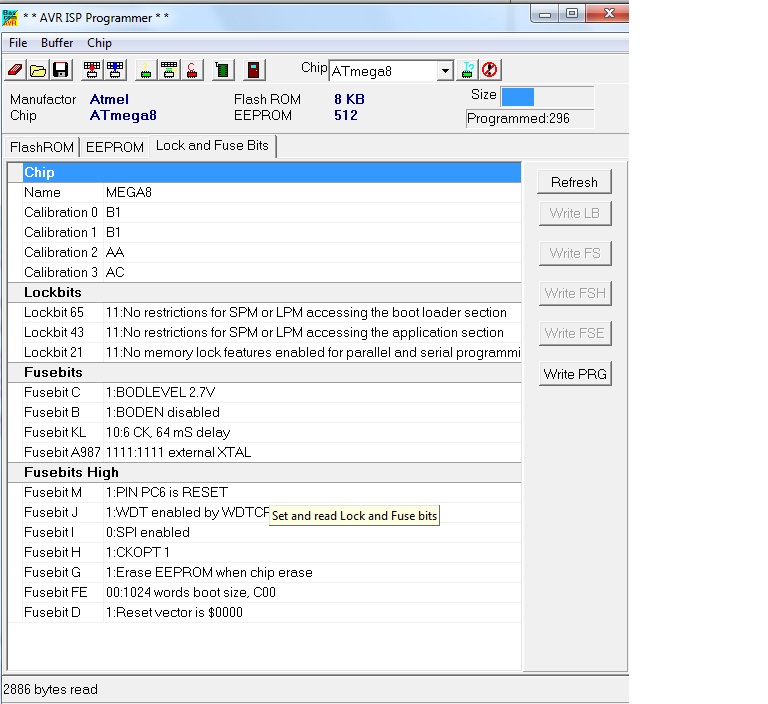The width and height of the screenshot is (768, 704).
Task: Select the Lock and Fuse Bits tab
Action: point(212,146)
